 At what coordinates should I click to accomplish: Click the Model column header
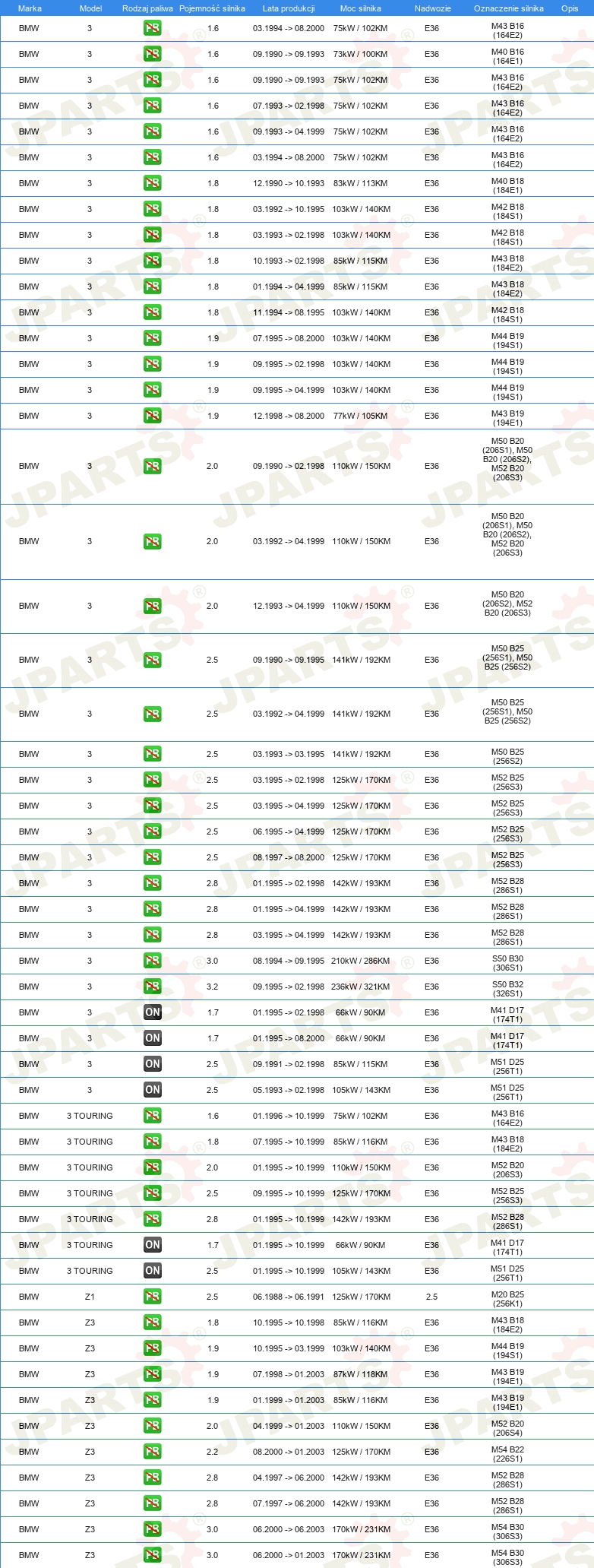coord(90,8)
